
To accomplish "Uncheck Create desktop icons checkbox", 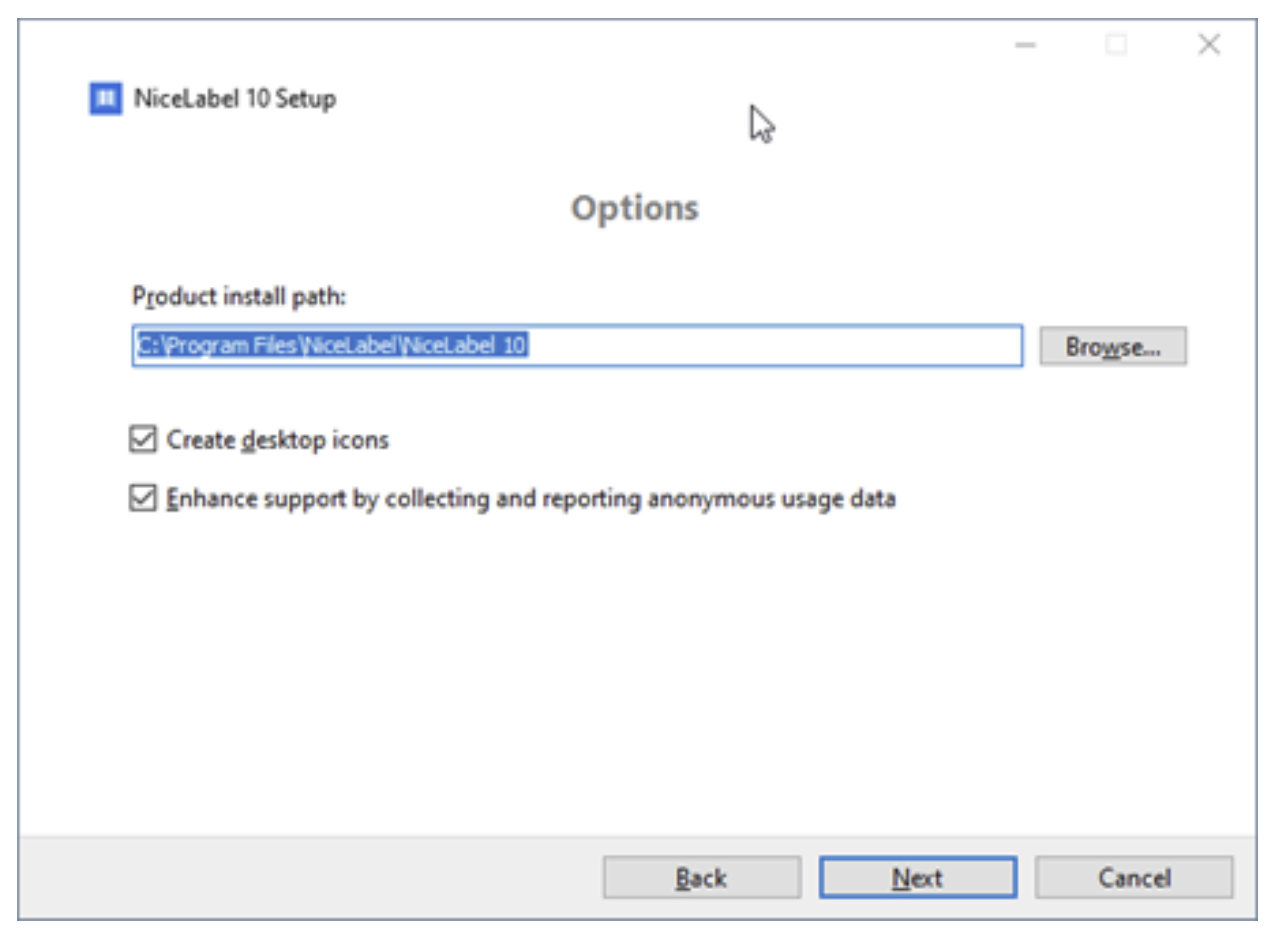I will (143, 439).
